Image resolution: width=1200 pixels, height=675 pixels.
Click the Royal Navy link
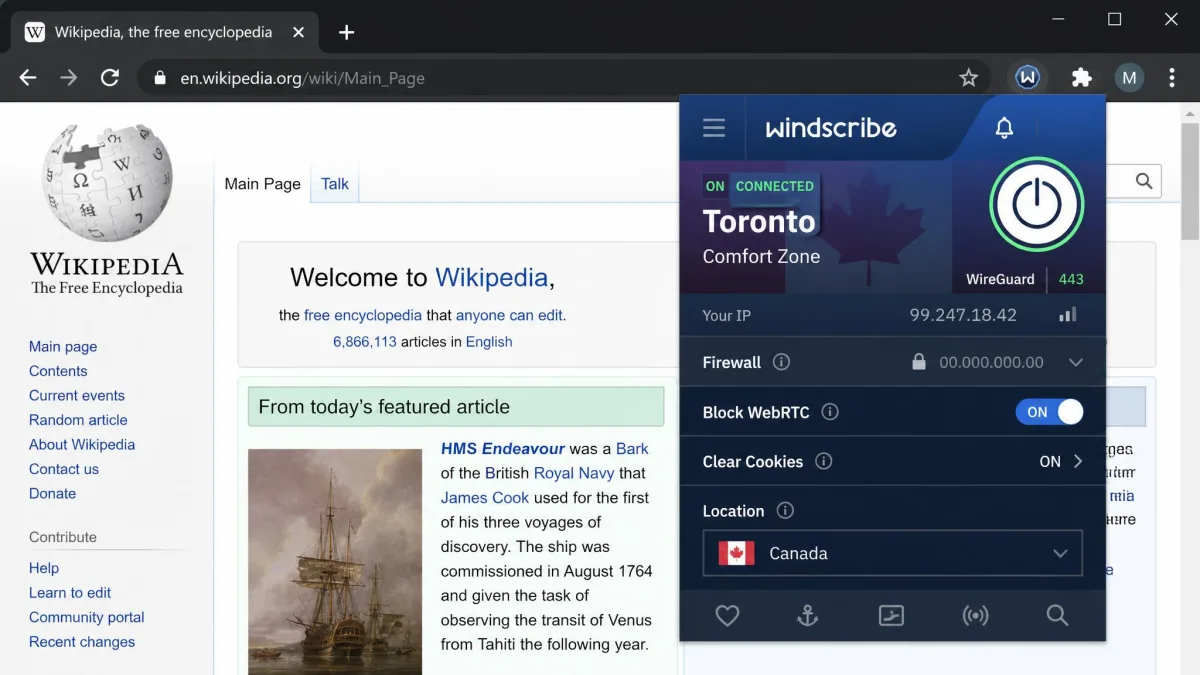[574, 473]
